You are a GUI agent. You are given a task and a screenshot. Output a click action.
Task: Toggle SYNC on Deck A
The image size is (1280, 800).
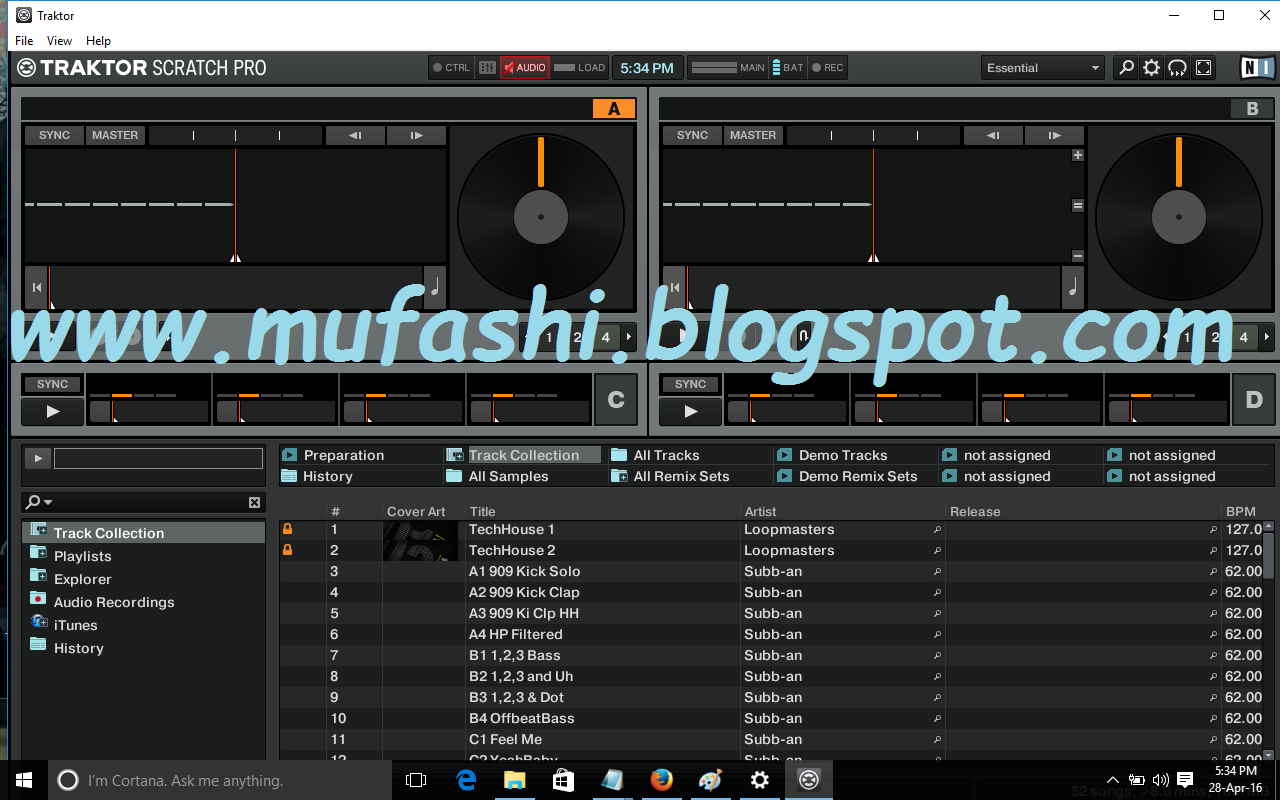(x=54, y=135)
